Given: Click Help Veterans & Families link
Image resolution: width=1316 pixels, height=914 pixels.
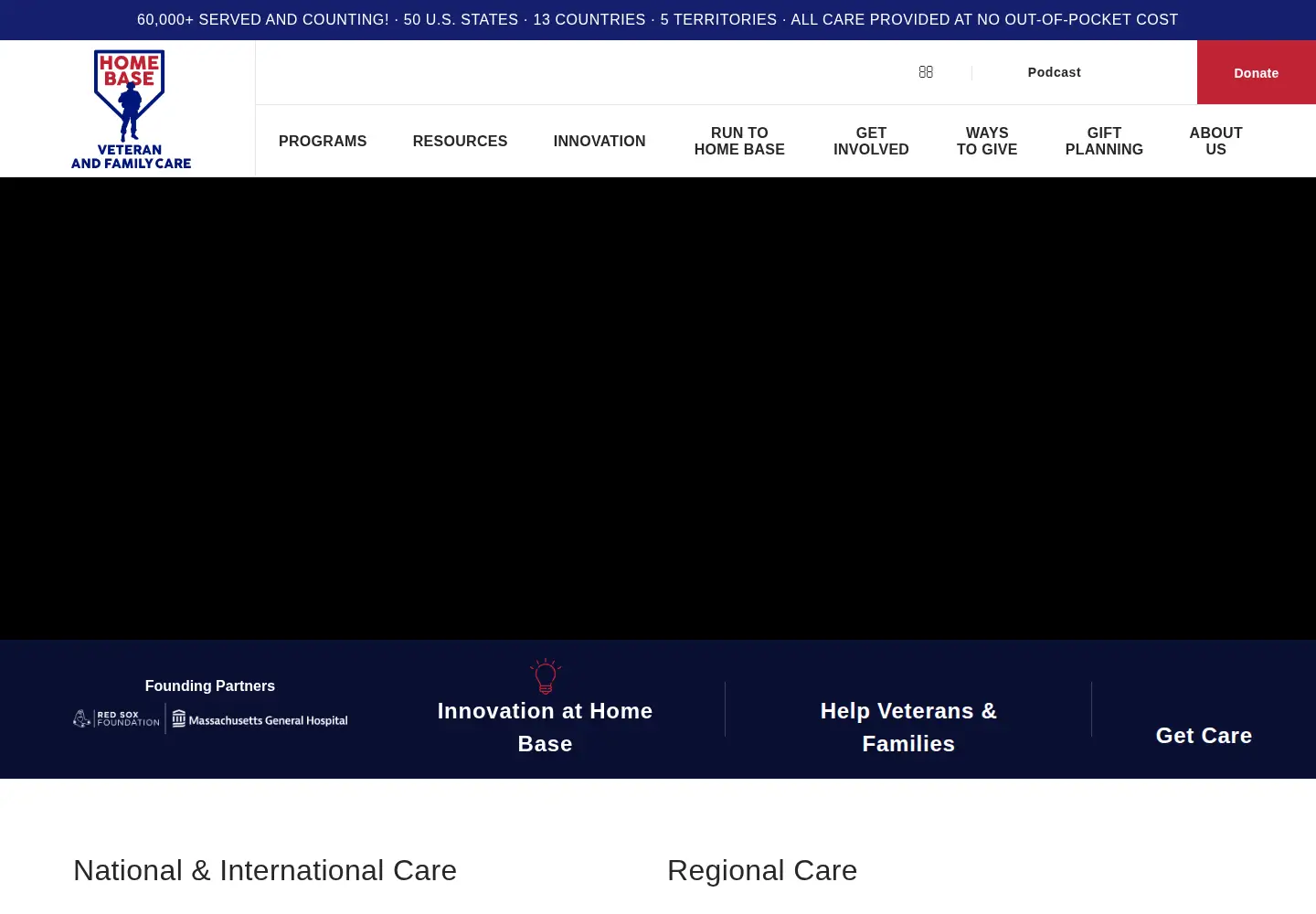Looking at the screenshot, I should coord(908,728).
